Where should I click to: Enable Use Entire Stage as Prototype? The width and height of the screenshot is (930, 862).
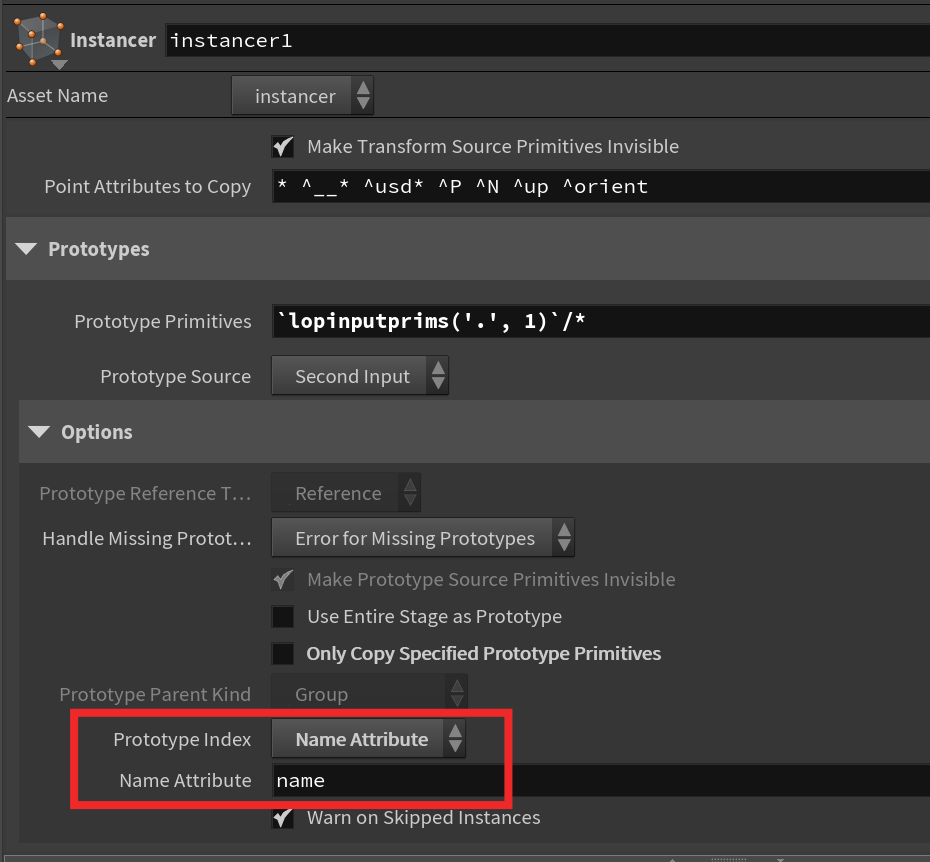coord(283,616)
